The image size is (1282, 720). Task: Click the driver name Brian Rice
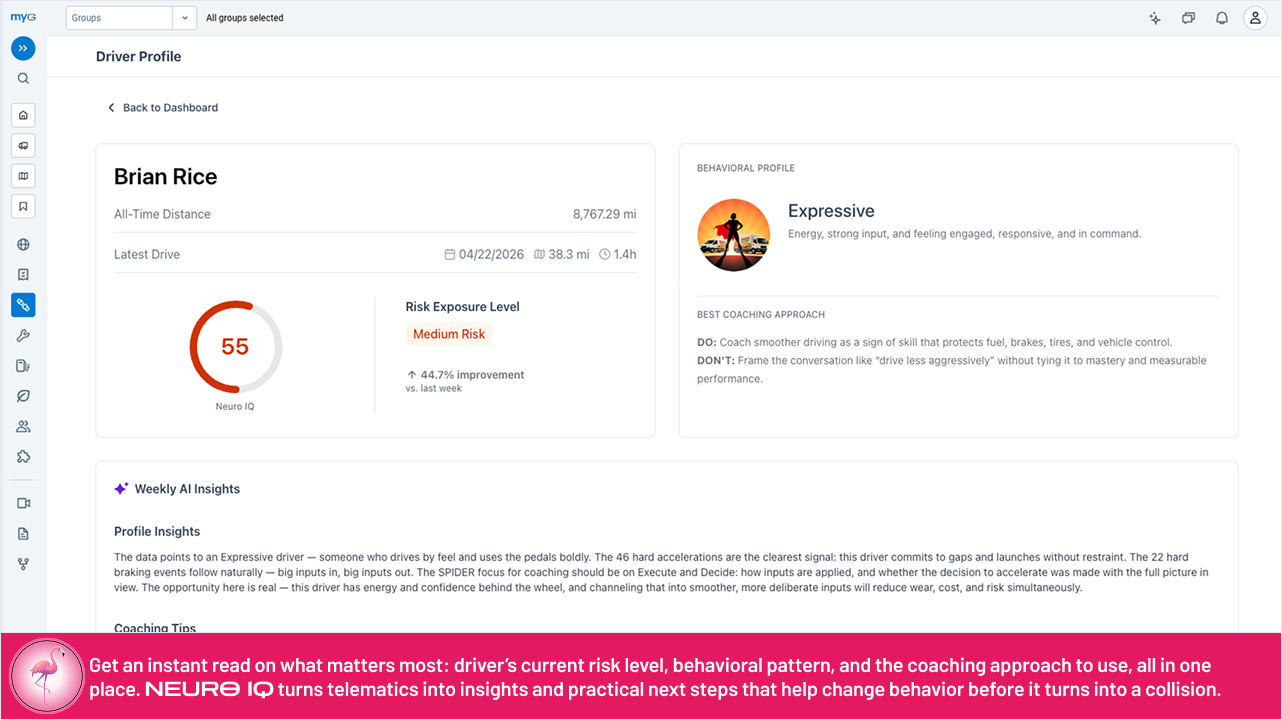(165, 177)
